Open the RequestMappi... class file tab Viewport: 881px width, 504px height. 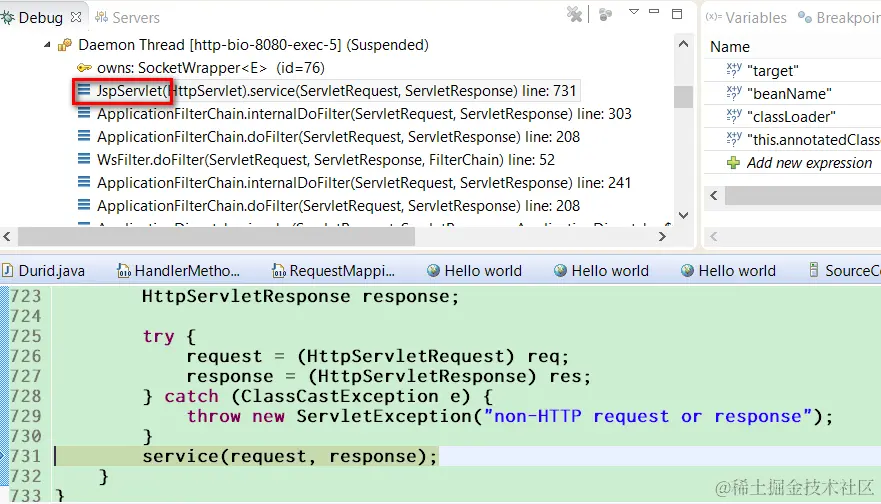(x=333, y=271)
